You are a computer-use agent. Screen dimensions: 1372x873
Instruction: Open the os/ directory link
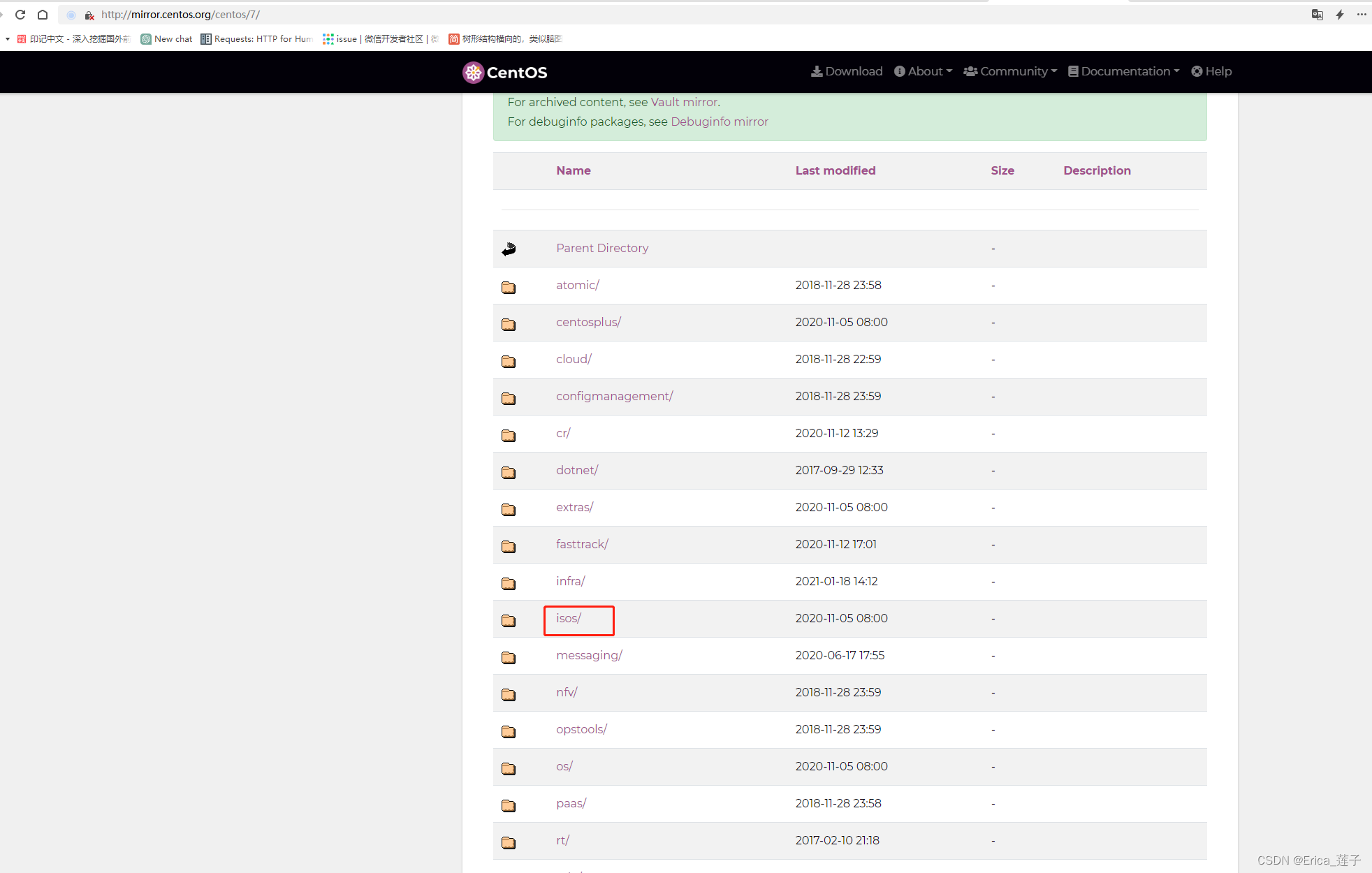(564, 766)
